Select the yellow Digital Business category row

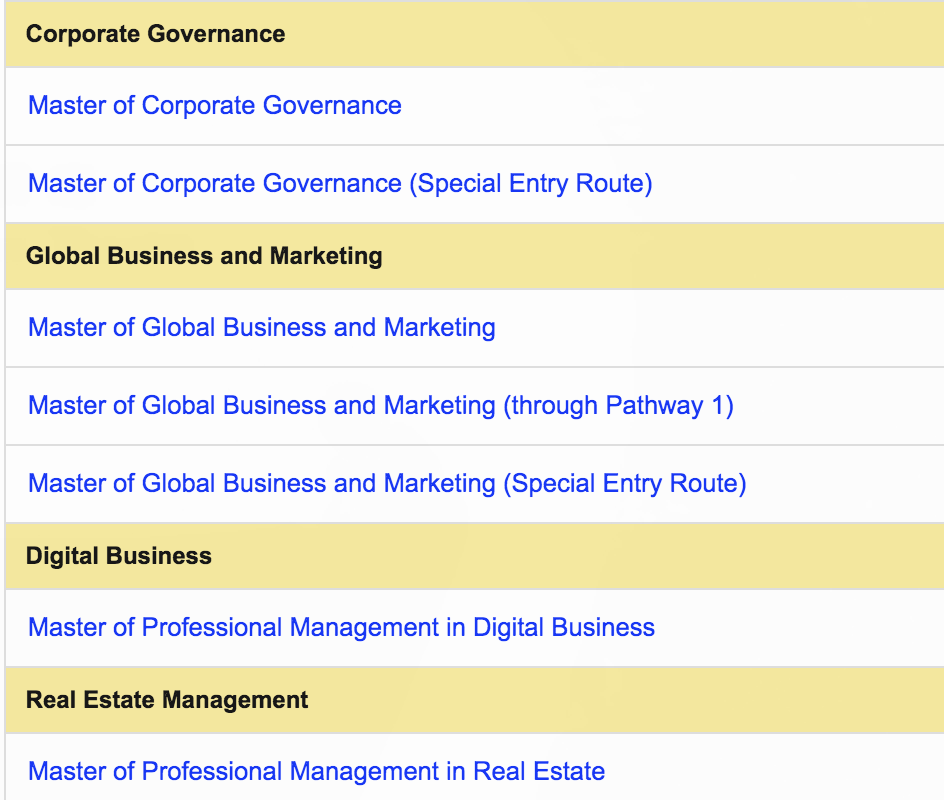(x=474, y=556)
